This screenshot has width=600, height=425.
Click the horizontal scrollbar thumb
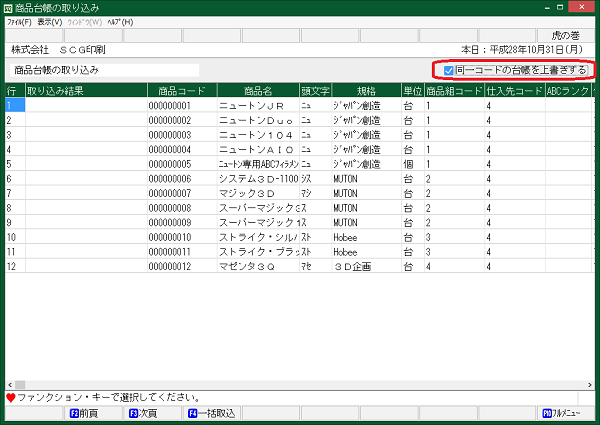[20, 384]
